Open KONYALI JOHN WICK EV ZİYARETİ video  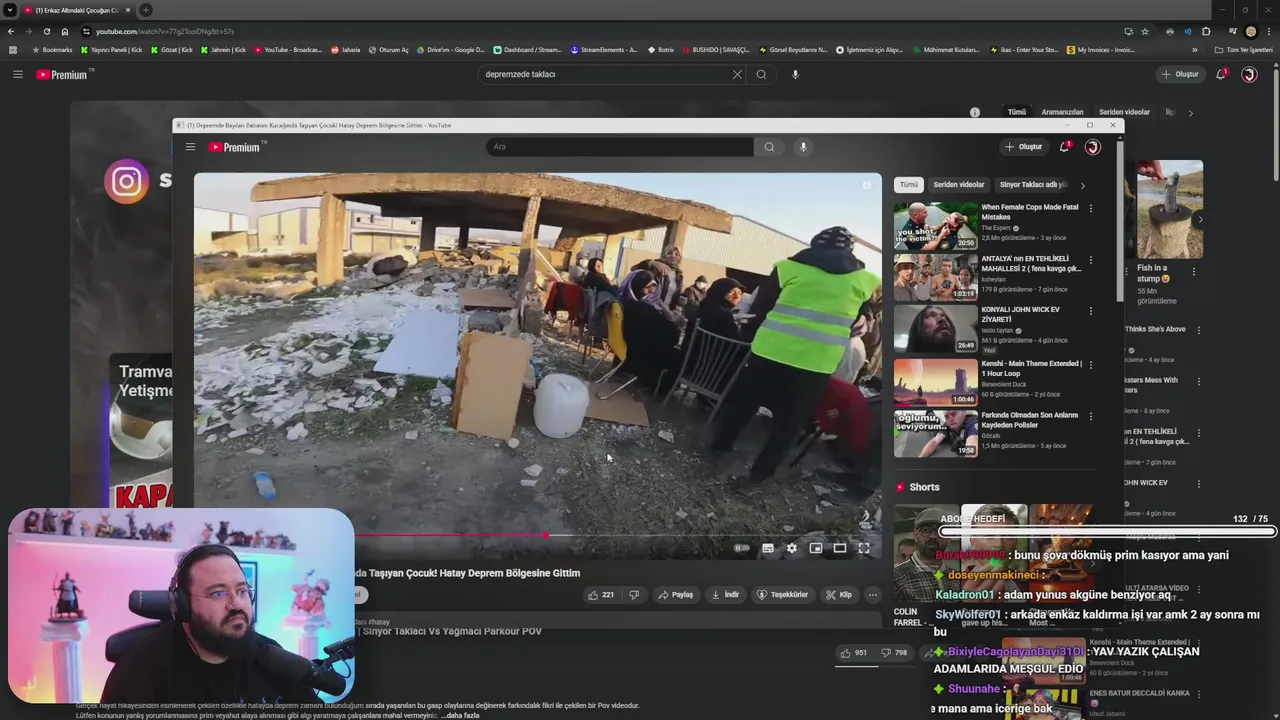pos(935,328)
